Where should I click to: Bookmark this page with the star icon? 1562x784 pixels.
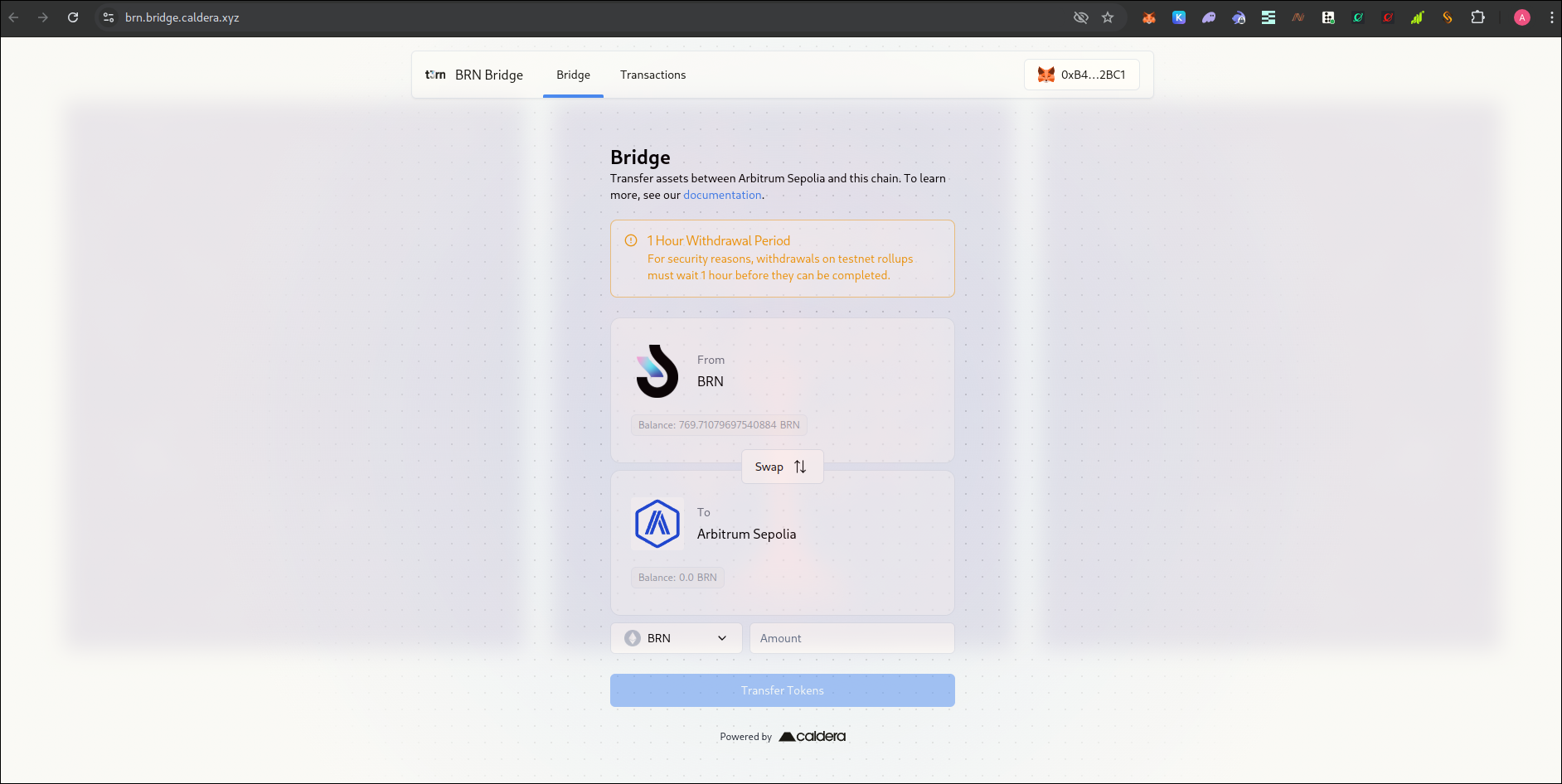(1108, 17)
